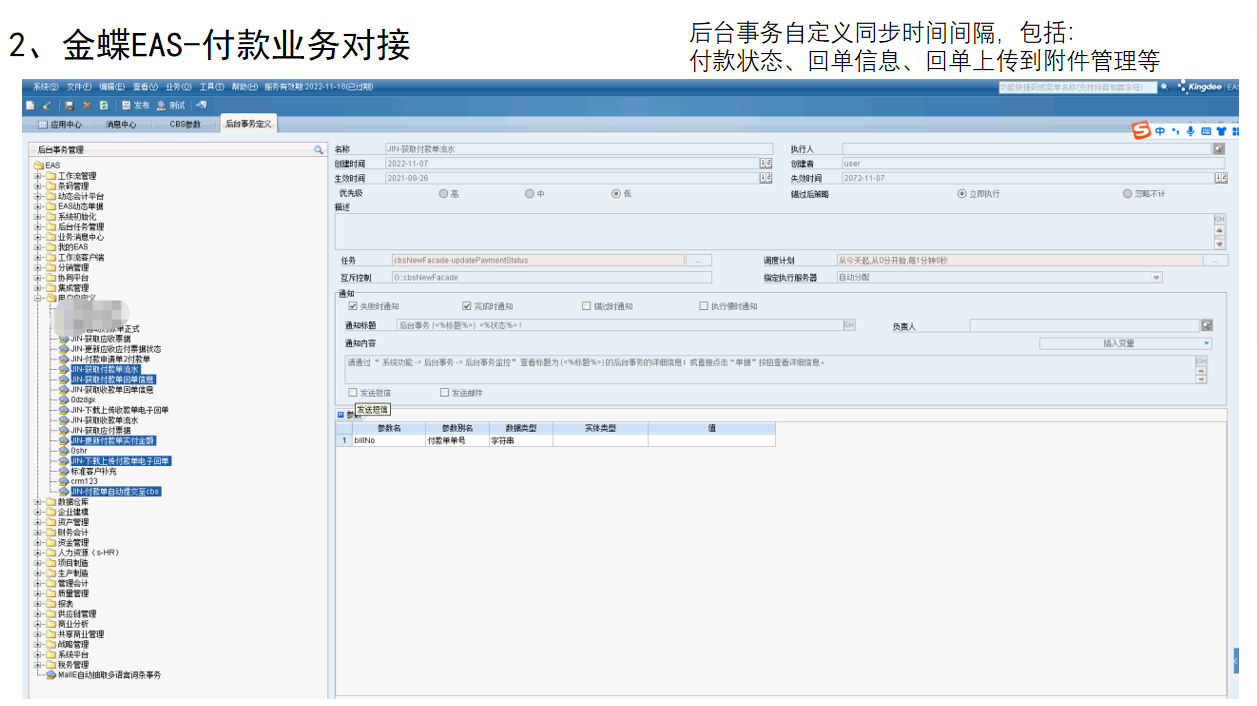Click the 名称 input field
The height and width of the screenshot is (706, 1258).
click(578, 149)
